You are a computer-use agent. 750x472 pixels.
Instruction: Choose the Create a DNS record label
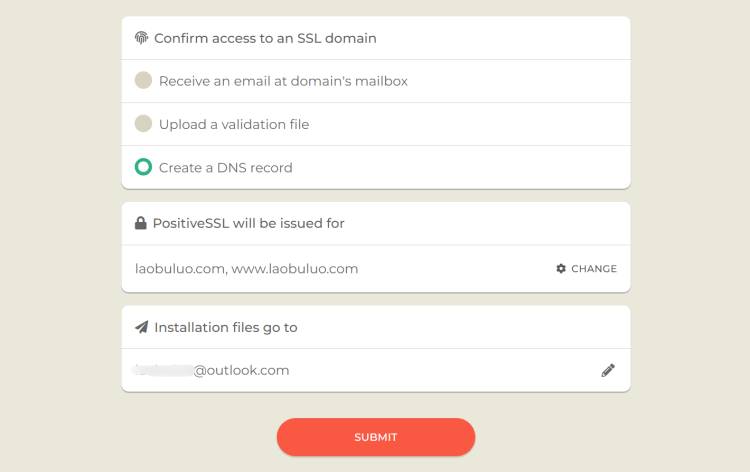[x=225, y=168]
